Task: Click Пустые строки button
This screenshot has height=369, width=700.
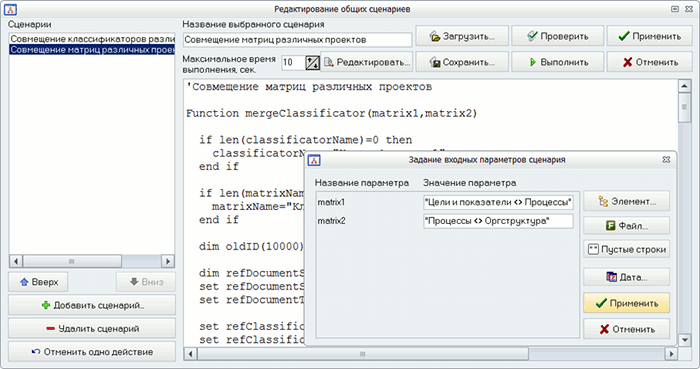Action: 626,249
